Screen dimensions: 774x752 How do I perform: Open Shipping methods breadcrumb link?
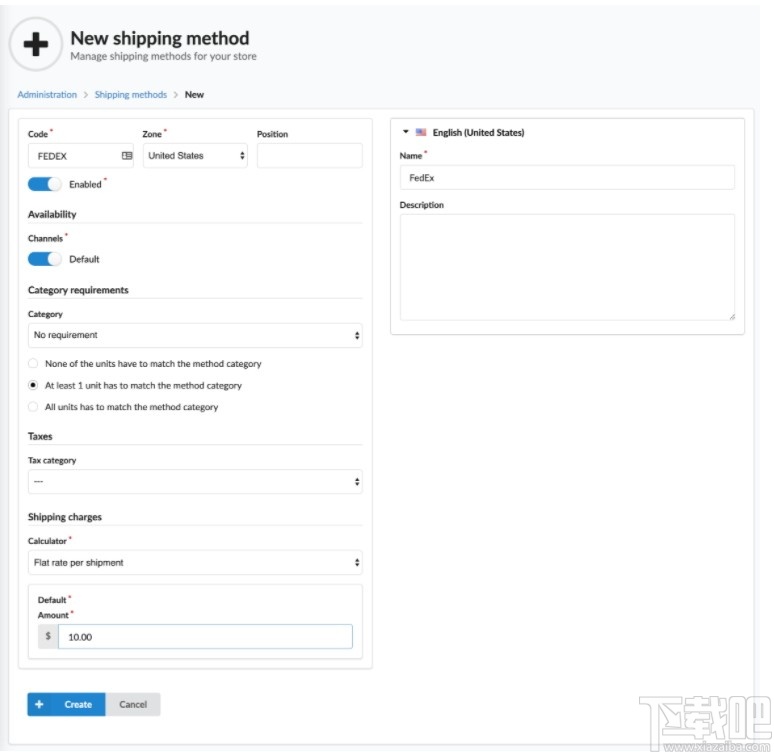(x=130, y=95)
